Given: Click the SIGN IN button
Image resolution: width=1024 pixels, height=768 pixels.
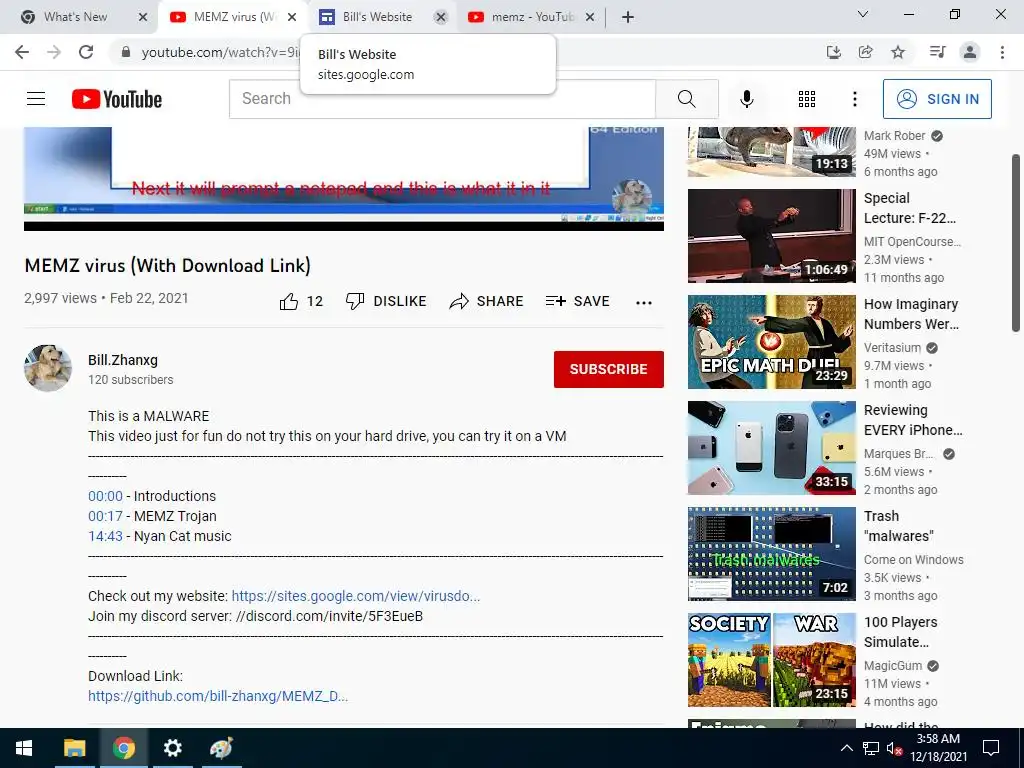Looking at the screenshot, I should pos(937,99).
